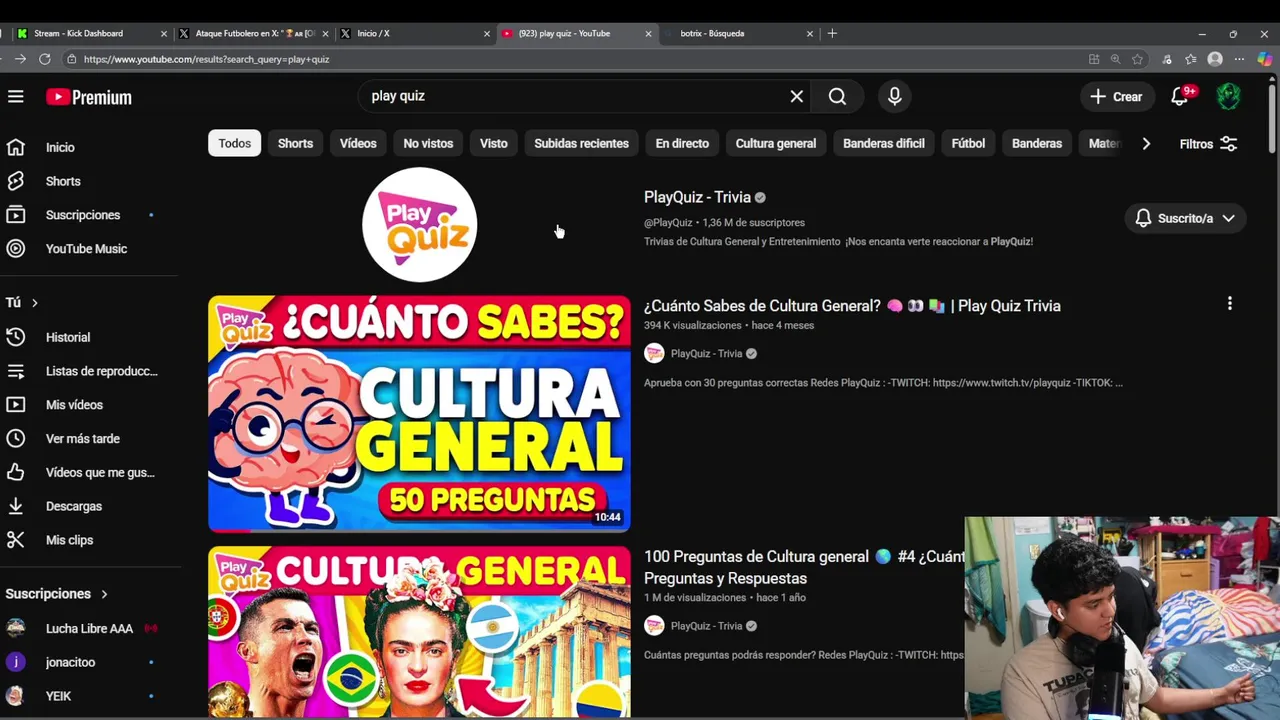Viewport: 1280px width, 720px height.
Task: Open video title 100 Preguntas de Cultura general
Action: pos(804,567)
